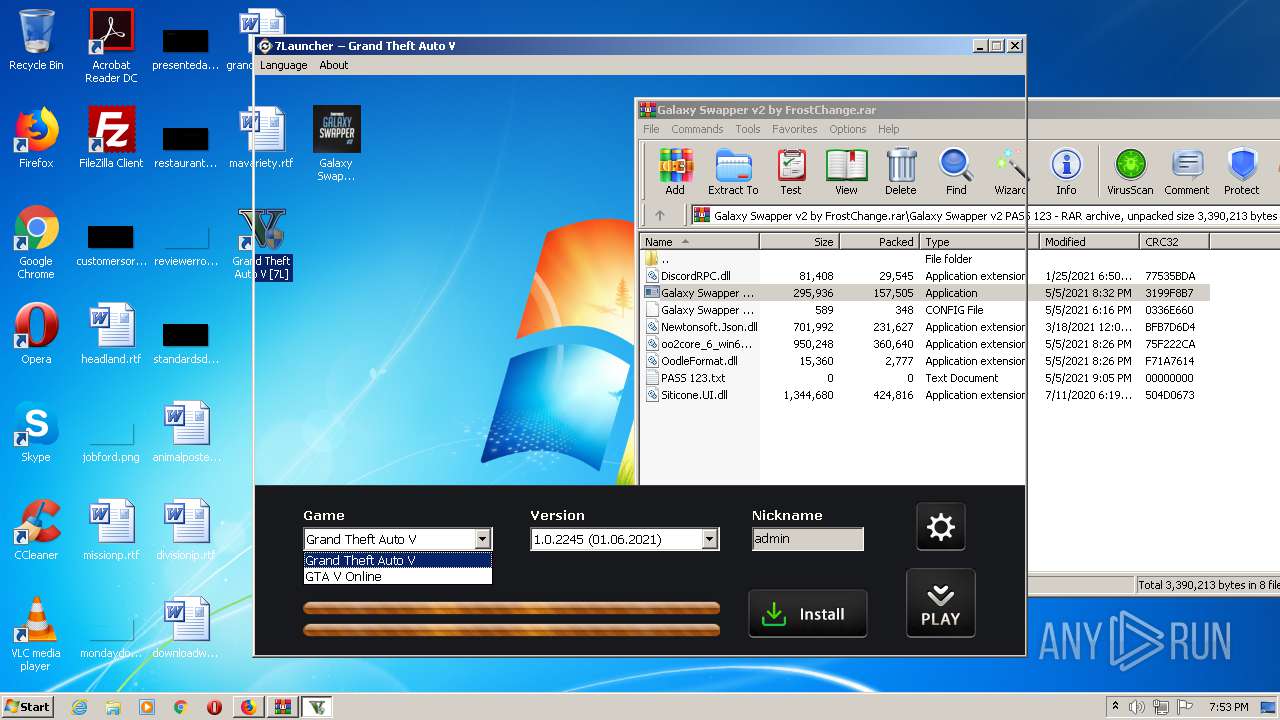Open the View tool in WinRAR

(x=846, y=171)
